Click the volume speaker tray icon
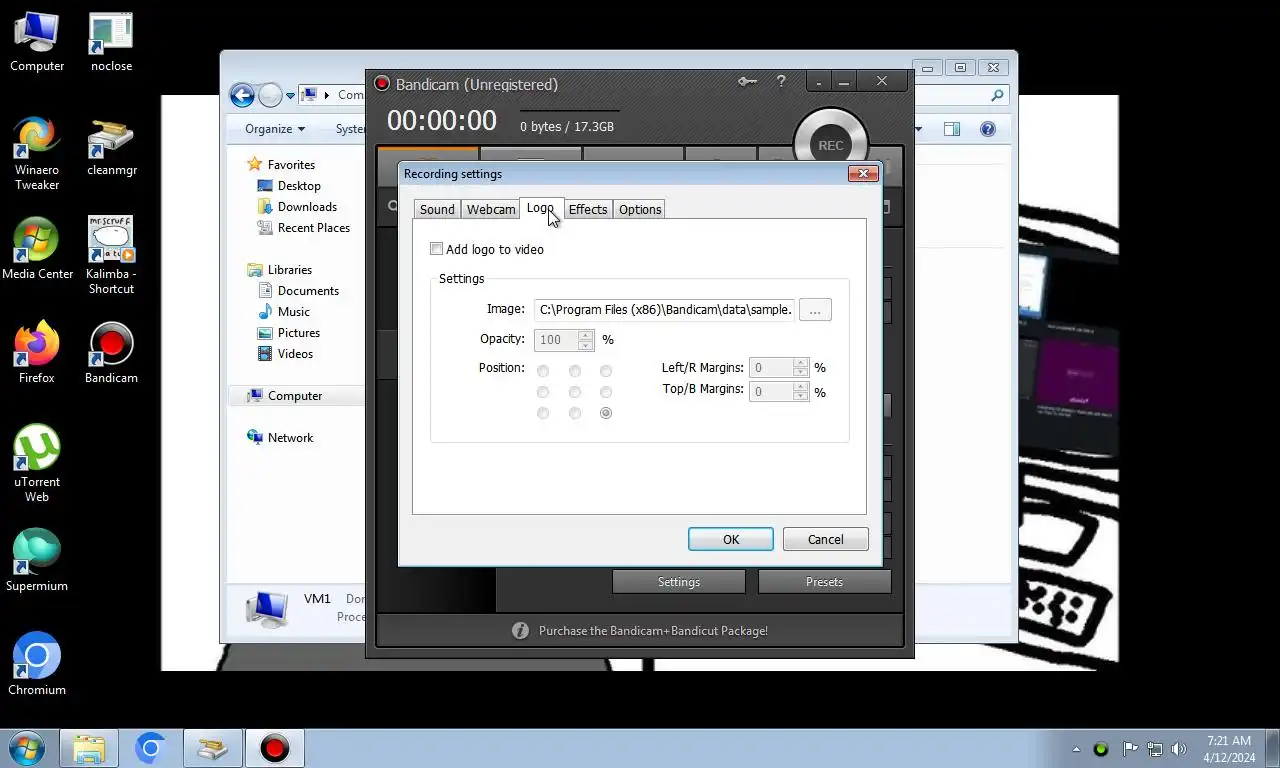The width and height of the screenshot is (1280, 768). click(1179, 749)
